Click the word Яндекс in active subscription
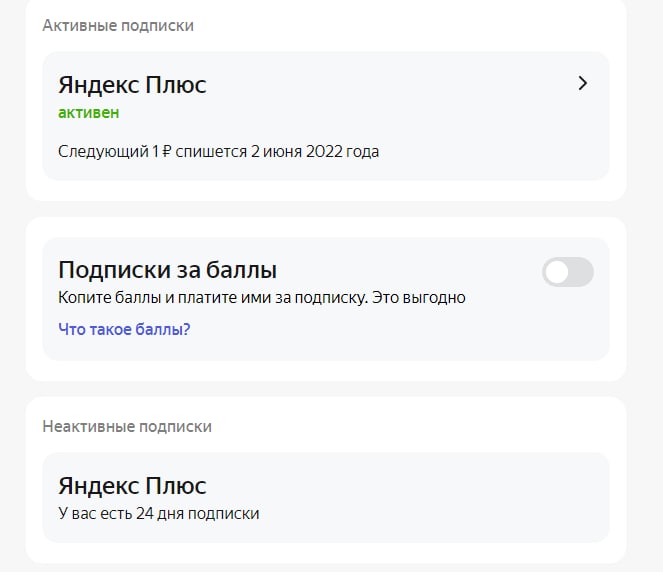Image resolution: width=663 pixels, height=572 pixels. pyautogui.click(x=96, y=85)
